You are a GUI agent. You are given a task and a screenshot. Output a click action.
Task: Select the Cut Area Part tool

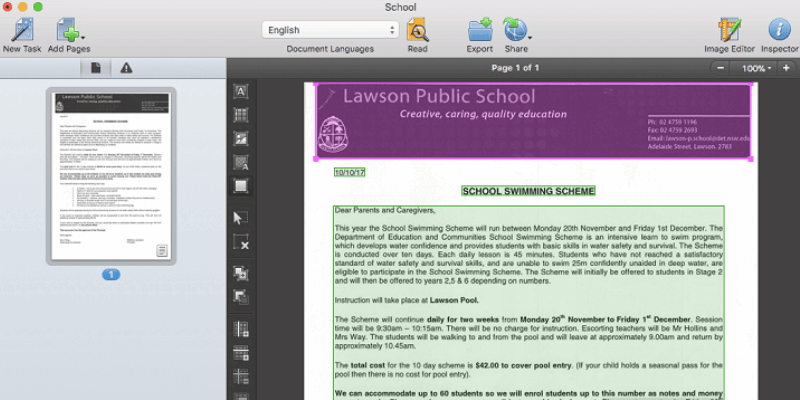tap(241, 297)
